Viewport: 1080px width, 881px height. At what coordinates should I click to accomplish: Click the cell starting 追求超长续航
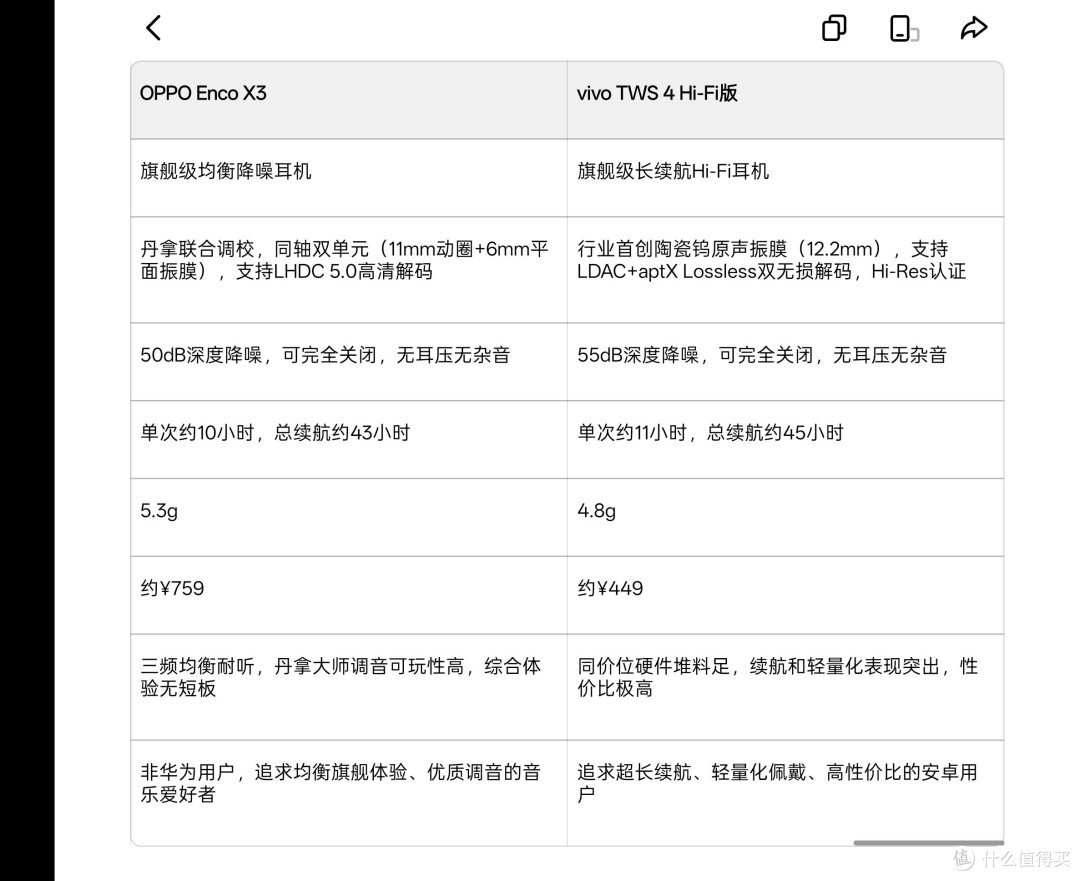(785, 793)
